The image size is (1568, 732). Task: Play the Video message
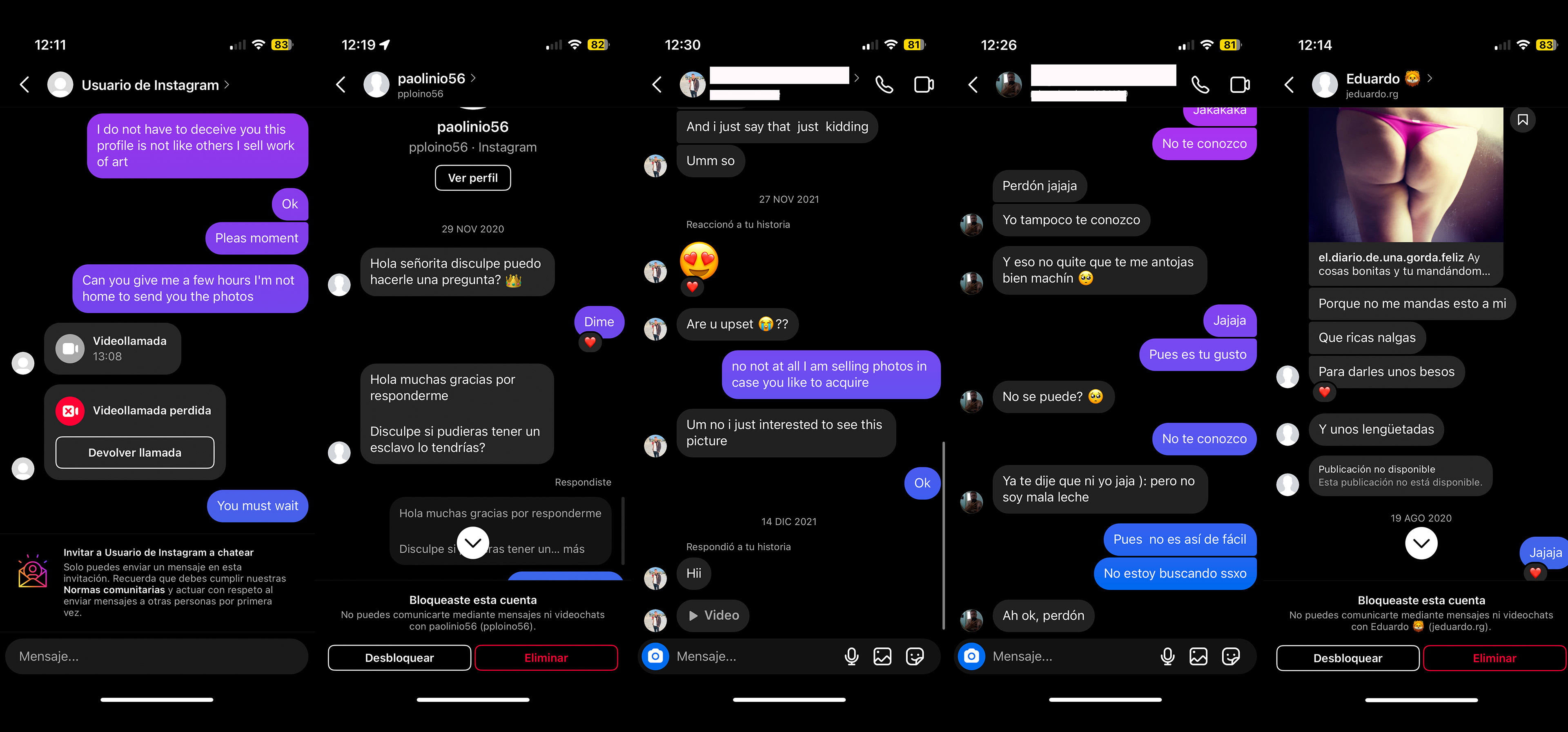[x=713, y=616]
